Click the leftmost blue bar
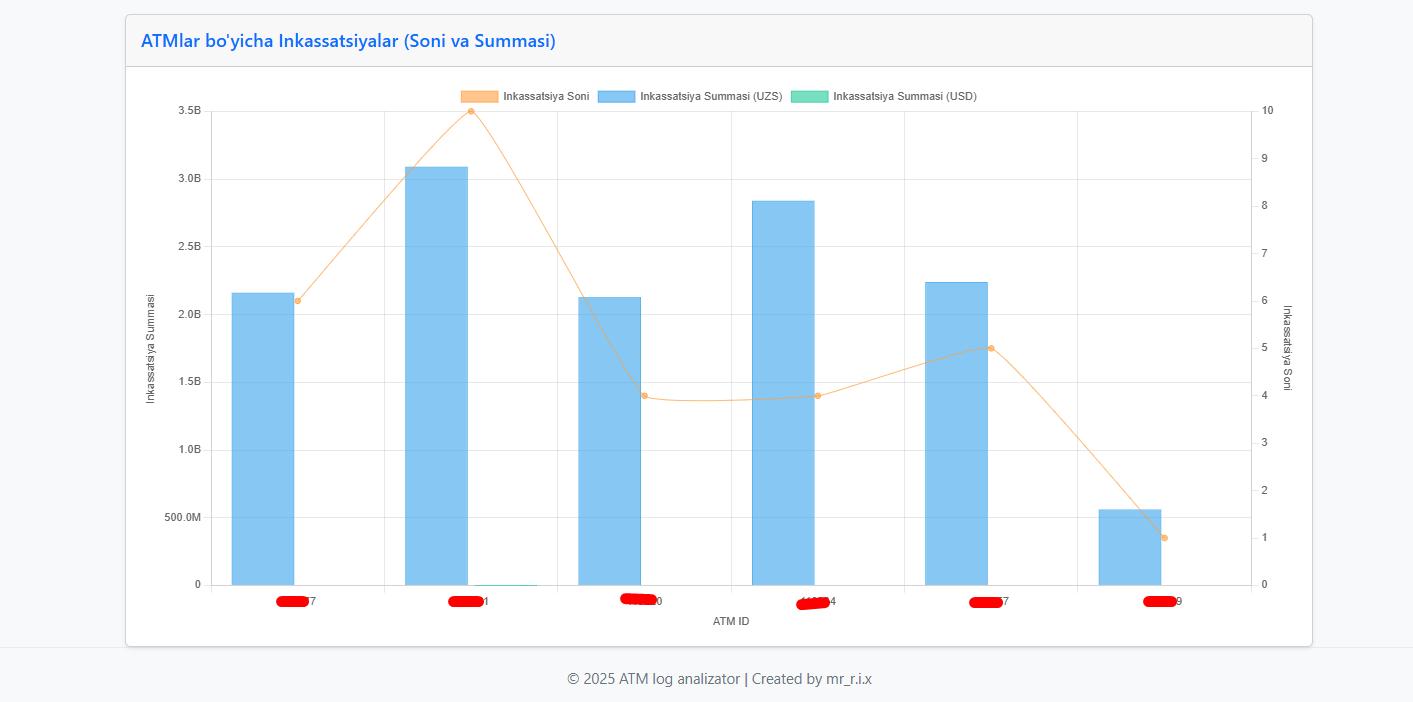1413x702 pixels. tap(263, 438)
